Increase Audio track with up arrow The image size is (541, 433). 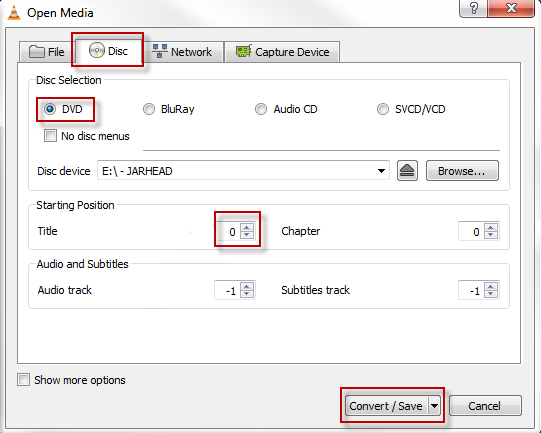click(247, 286)
